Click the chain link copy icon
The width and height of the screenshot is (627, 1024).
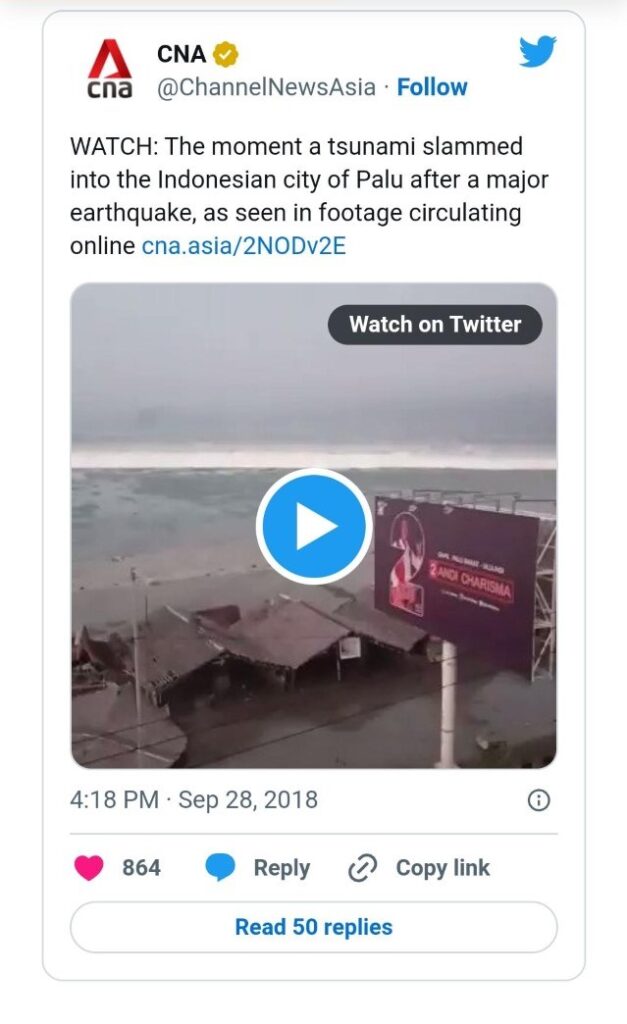(x=361, y=869)
